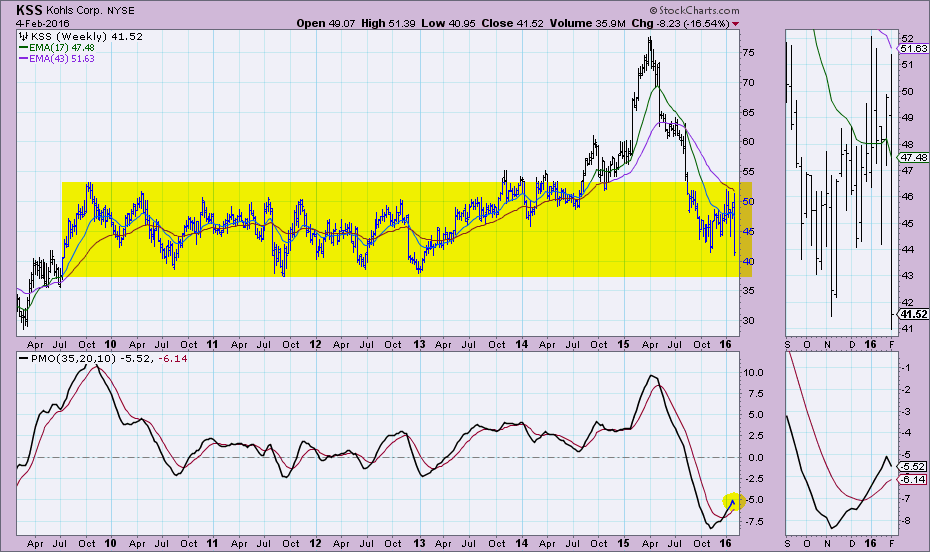Click year 16 label under the price zoom panel
Screen dimensions: 930x552
870,344
